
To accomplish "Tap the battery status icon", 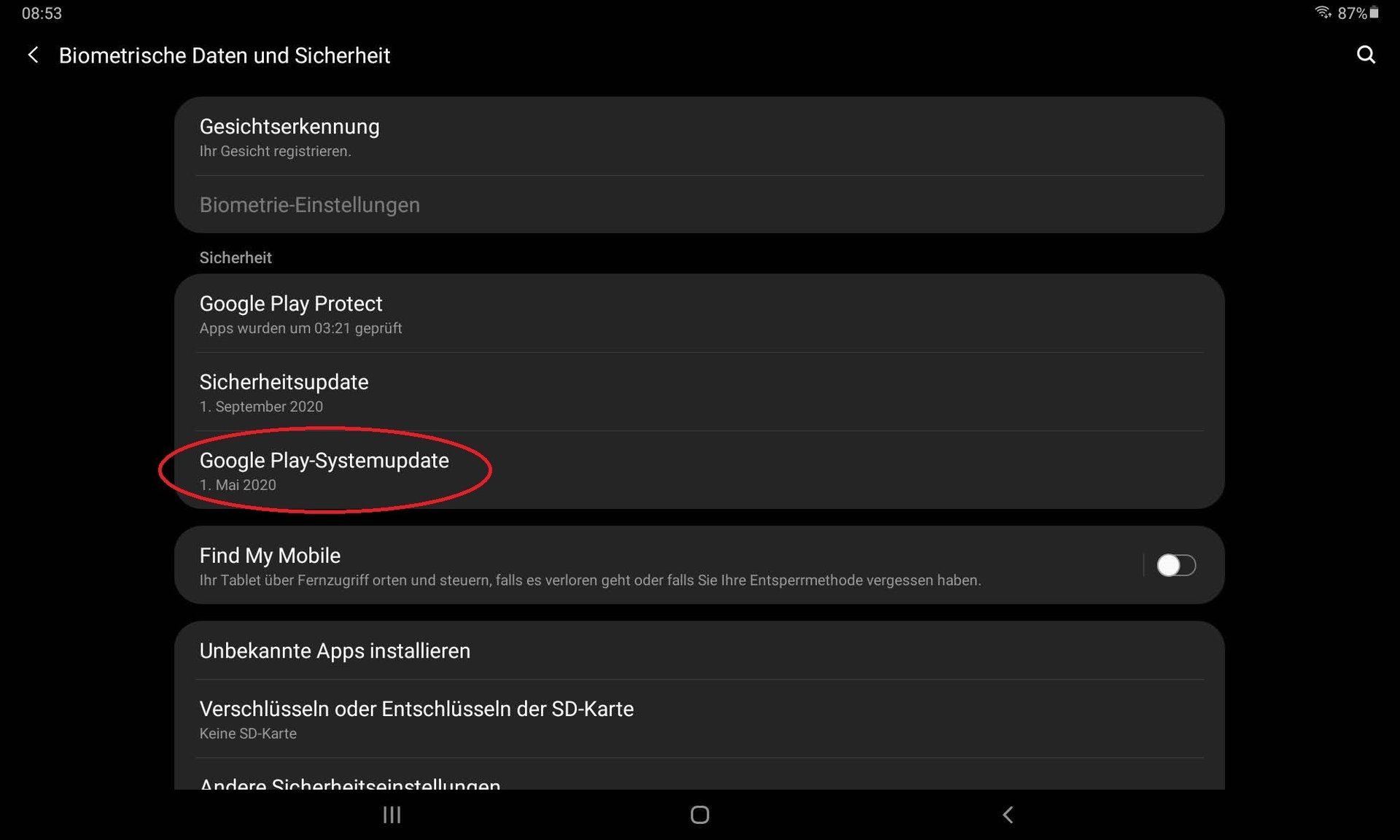I will pos(1374,12).
